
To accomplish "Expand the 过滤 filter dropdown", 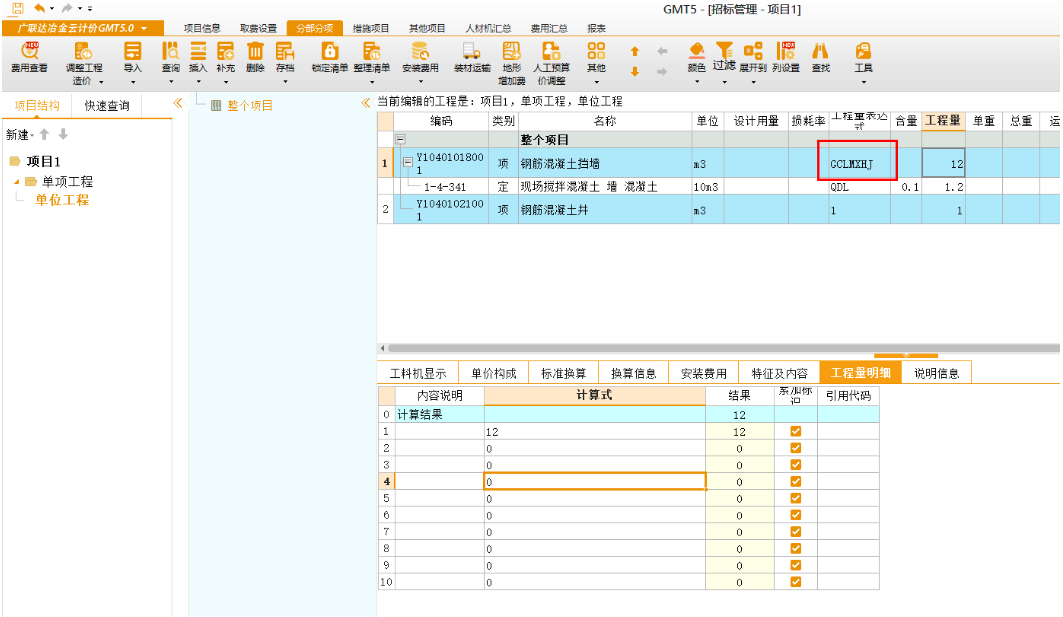I will click(x=724, y=58).
